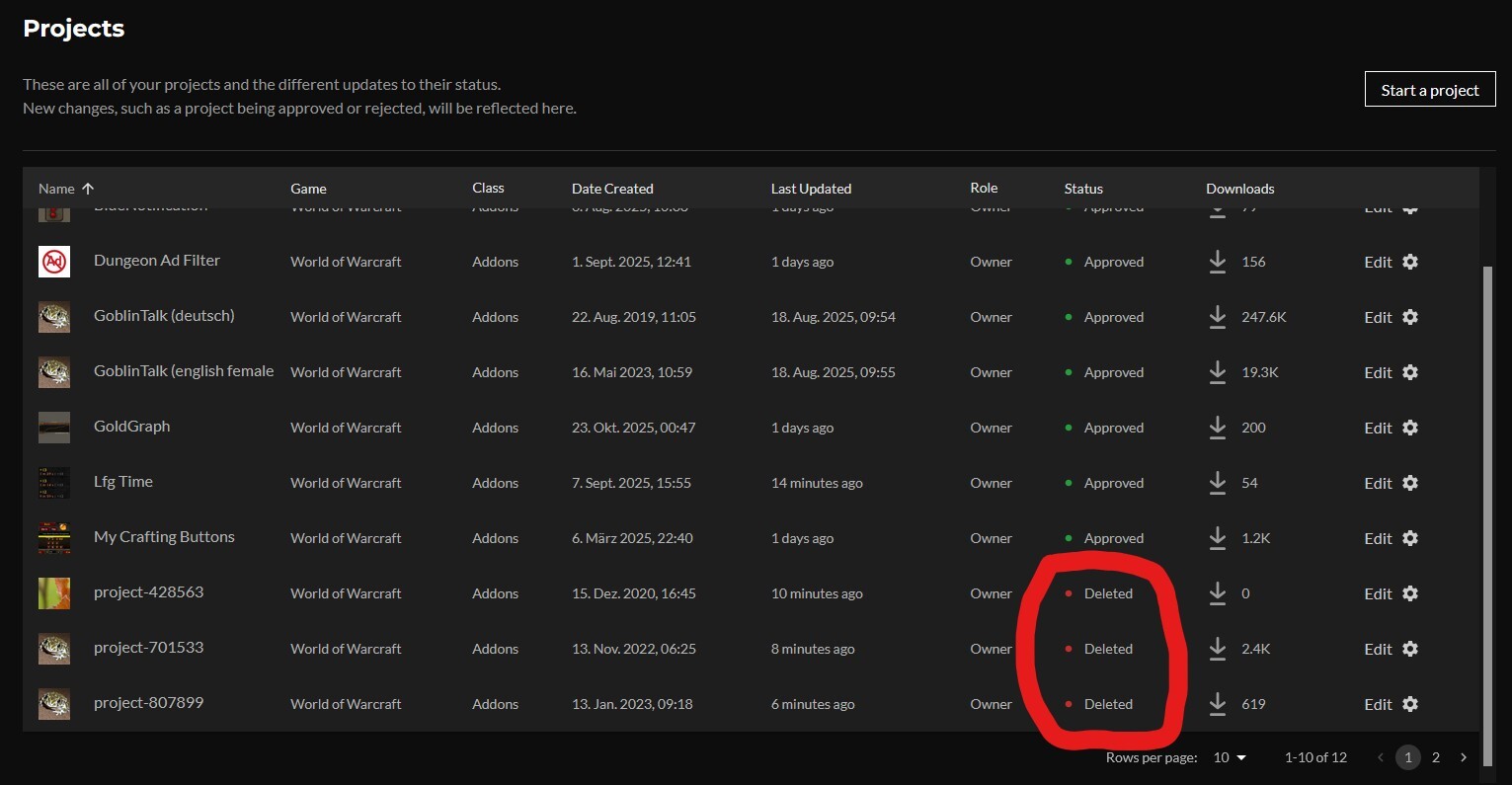This screenshot has height=785, width=1512.
Task: Click the settings gear for Dungeon Ad Filter
Action: click(x=1410, y=262)
